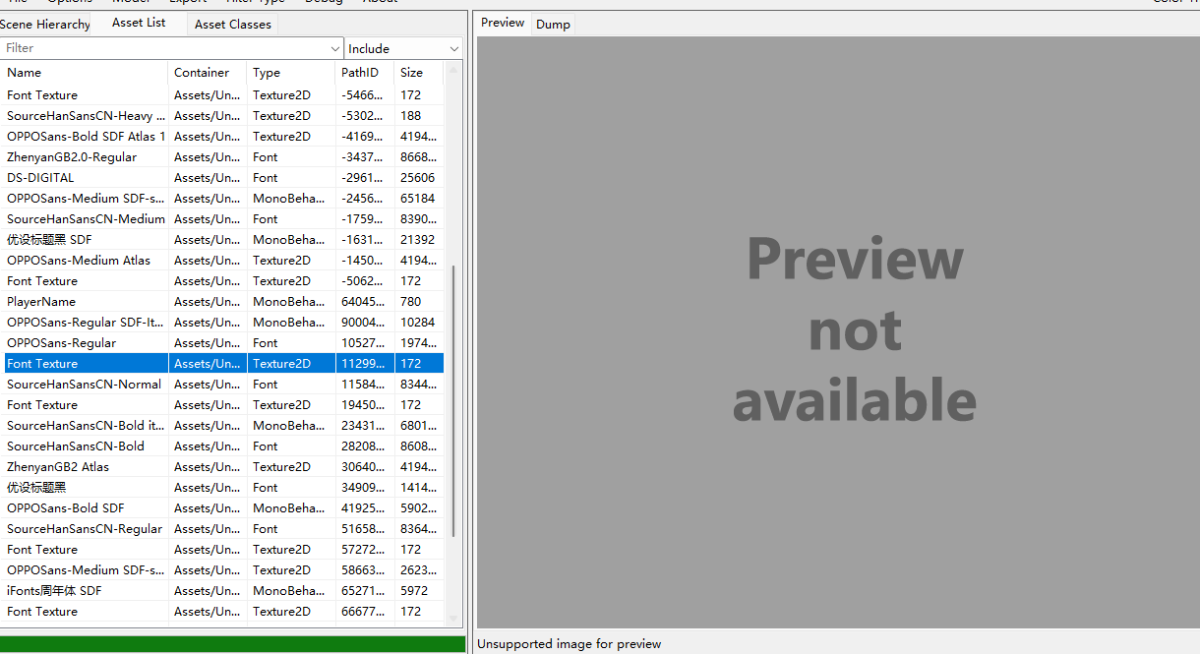Click the asset list vertical scrollbar thumb
This screenshot has height=654, width=1200.
pyautogui.click(x=455, y=400)
